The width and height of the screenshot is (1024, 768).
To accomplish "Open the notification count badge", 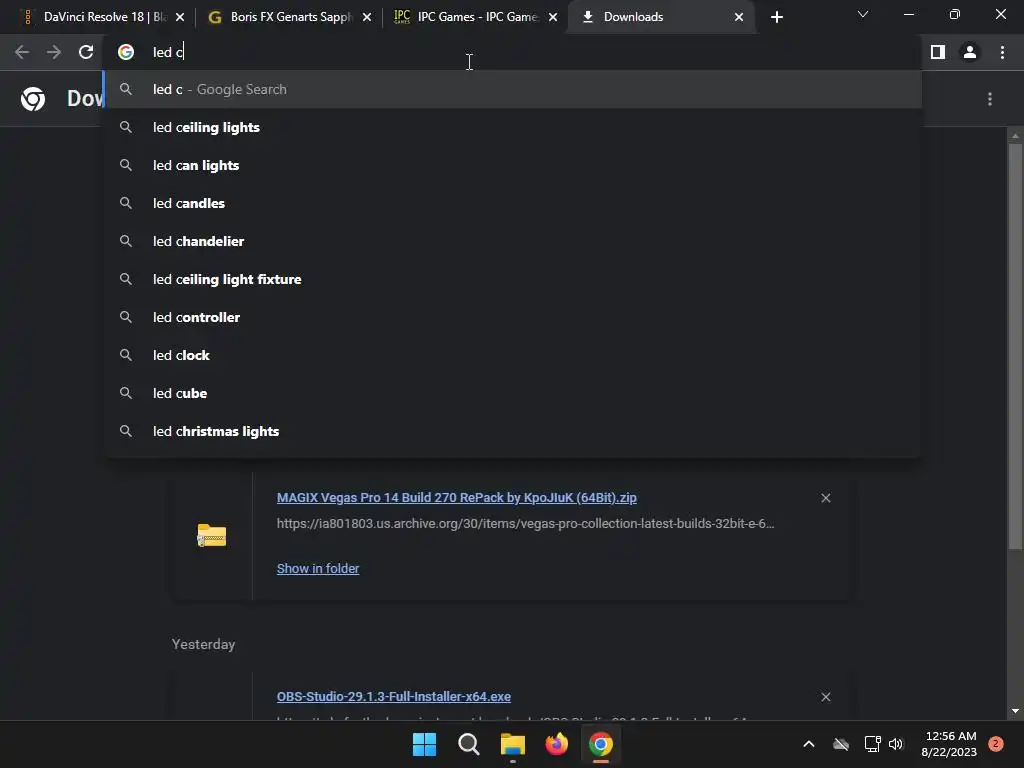I will click(996, 744).
